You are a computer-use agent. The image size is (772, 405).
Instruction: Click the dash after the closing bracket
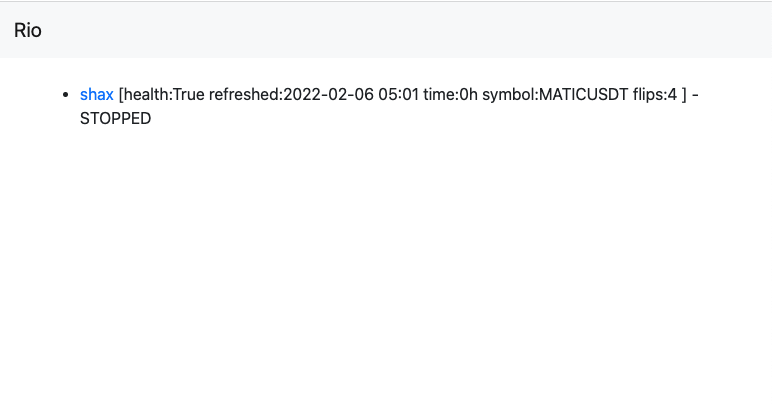(695, 94)
